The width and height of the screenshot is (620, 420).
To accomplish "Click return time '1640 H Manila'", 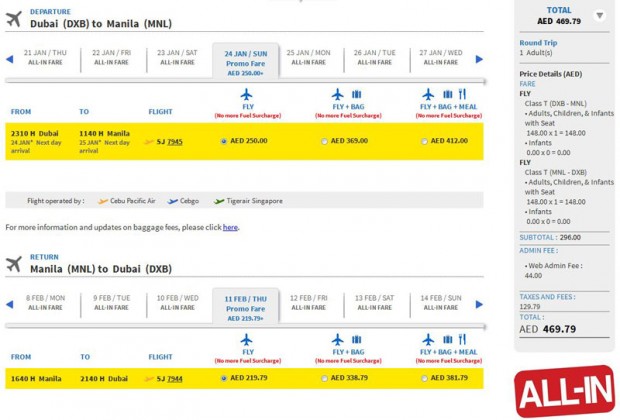I will [x=36, y=379].
